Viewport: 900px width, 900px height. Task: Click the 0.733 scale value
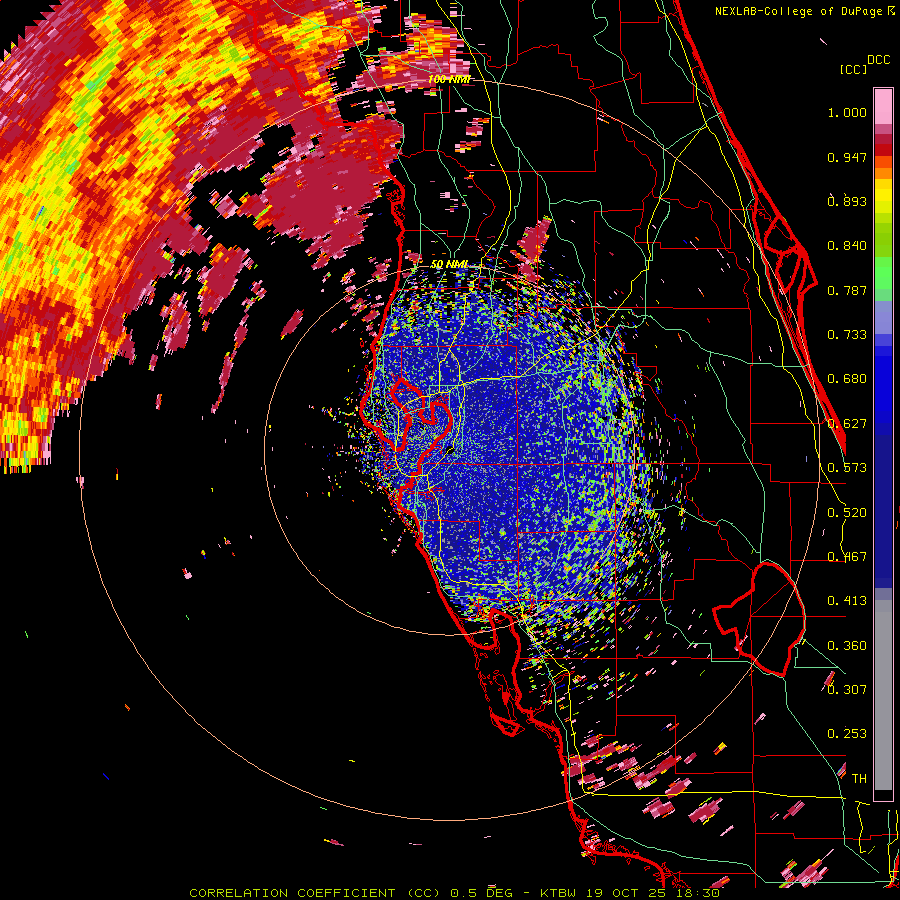click(847, 335)
